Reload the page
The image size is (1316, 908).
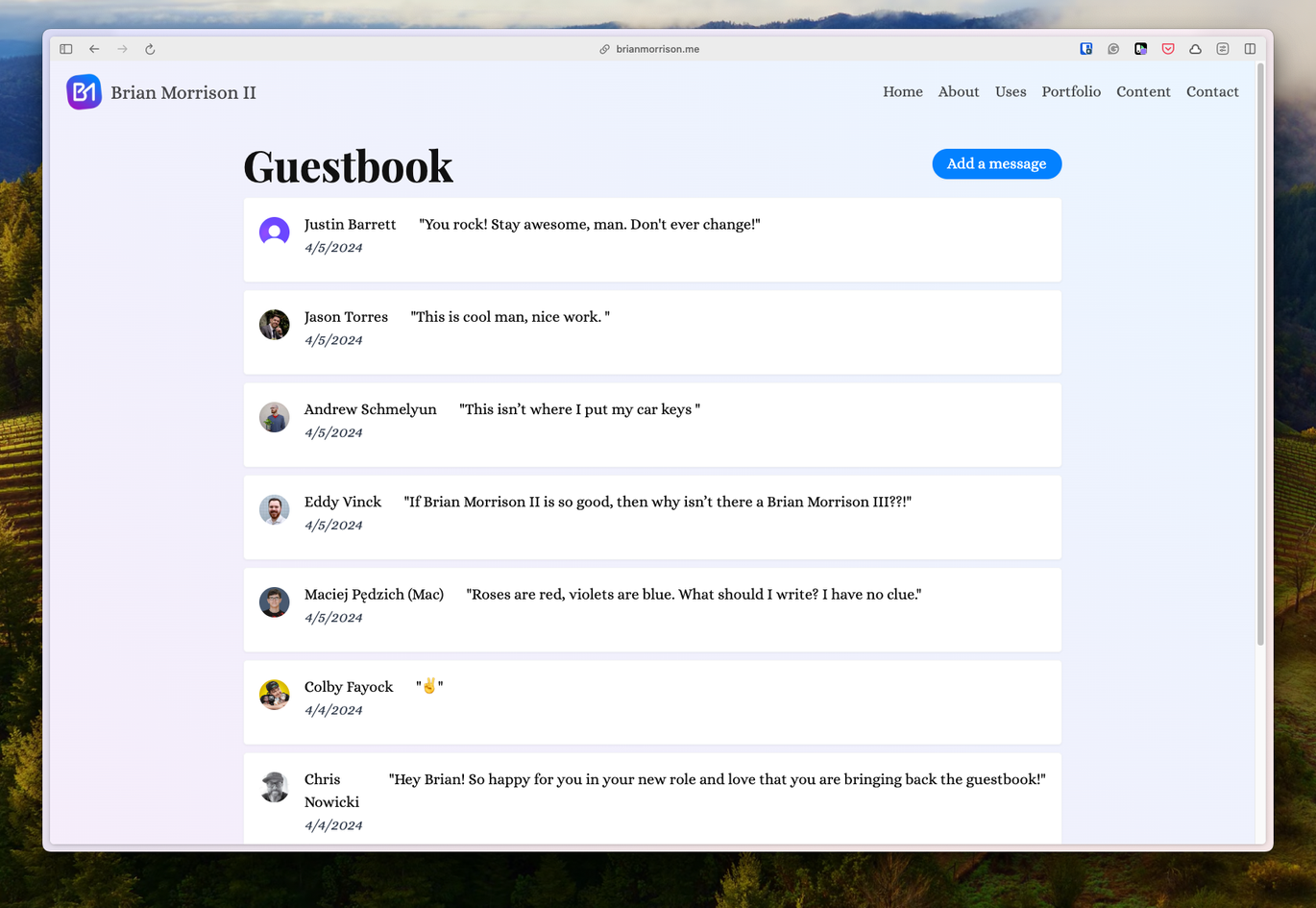pos(150,49)
